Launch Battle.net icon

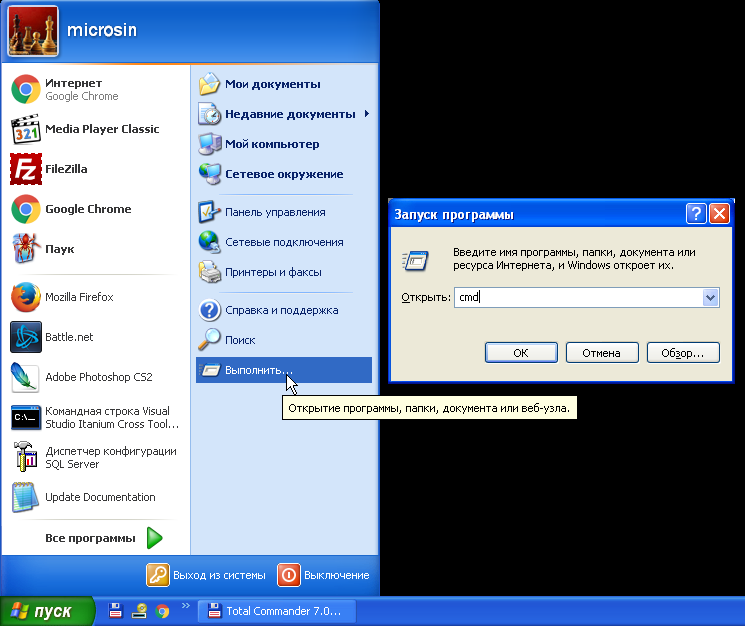[26, 337]
